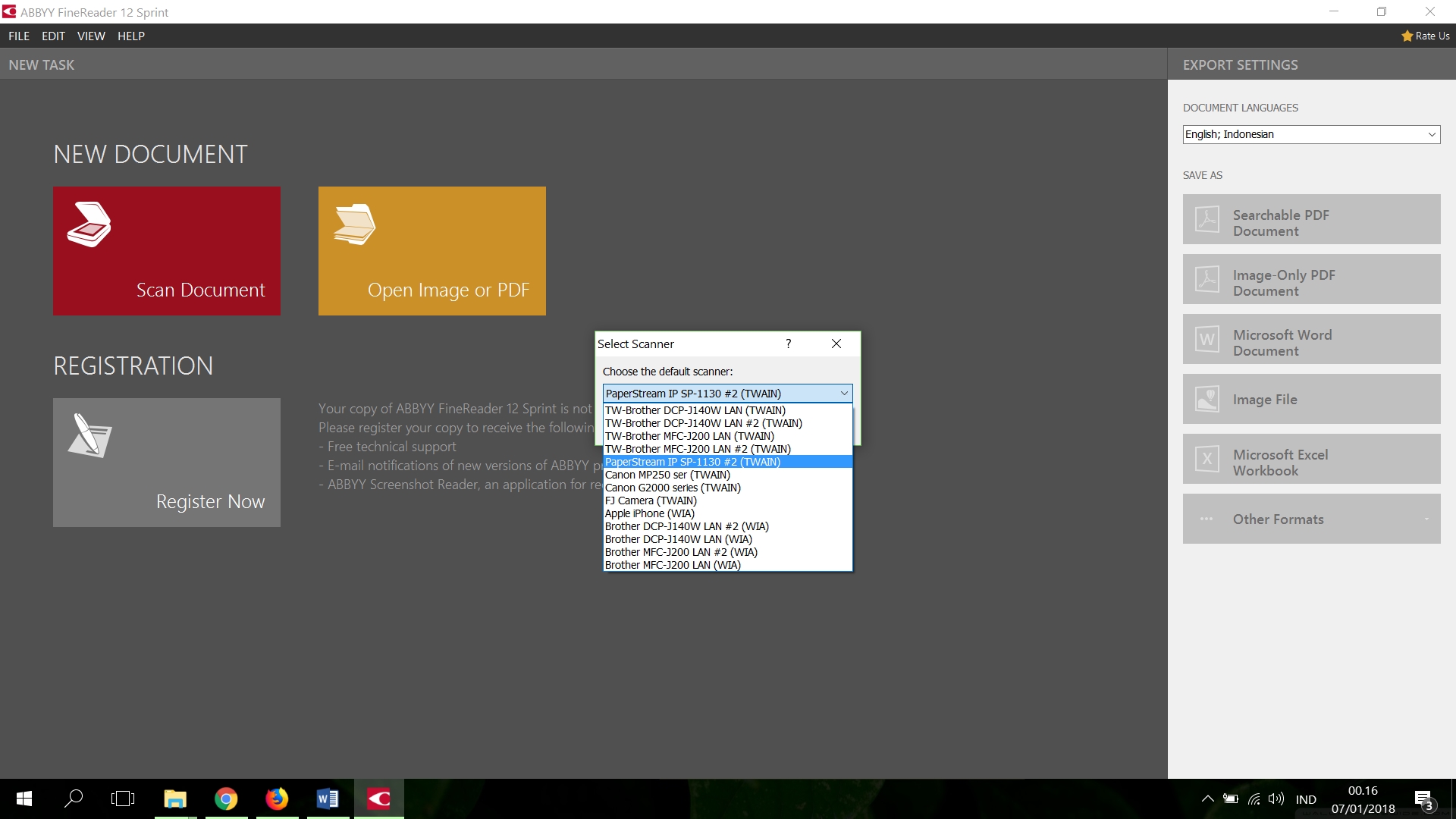Expand the scanner selection dropdown
This screenshot has height=819, width=1456.
[x=844, y=392]
